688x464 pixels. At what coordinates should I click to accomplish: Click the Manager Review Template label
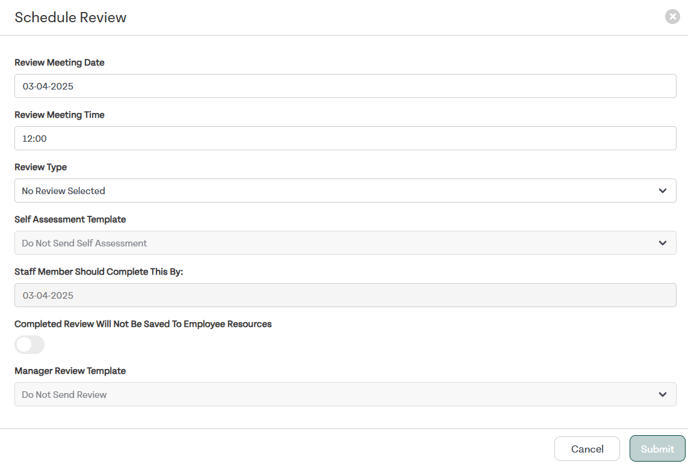(70, 370)
